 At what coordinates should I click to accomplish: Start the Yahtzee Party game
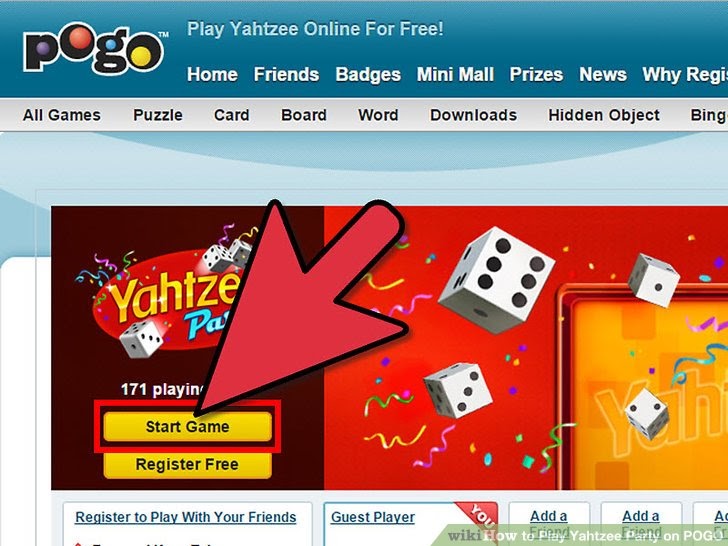[x=188, y=426]
